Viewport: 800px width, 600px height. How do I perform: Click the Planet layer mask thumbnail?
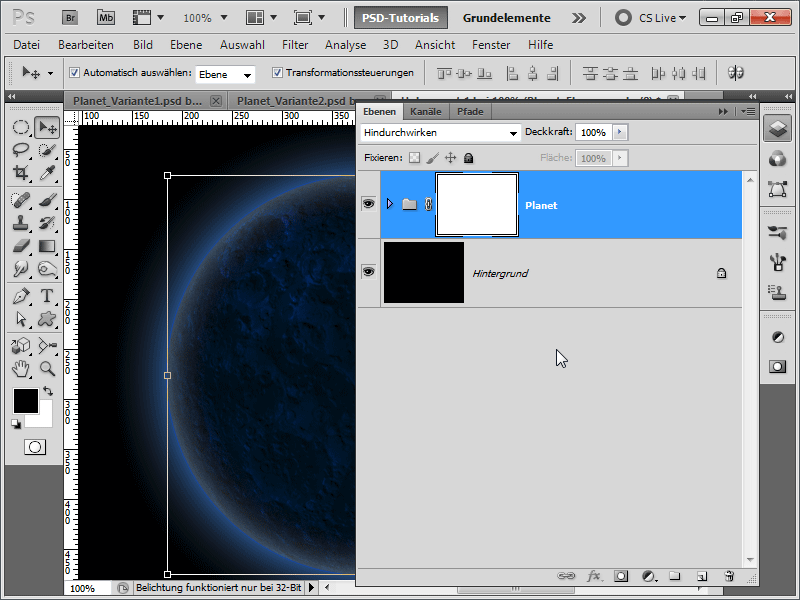pos(477,205)
